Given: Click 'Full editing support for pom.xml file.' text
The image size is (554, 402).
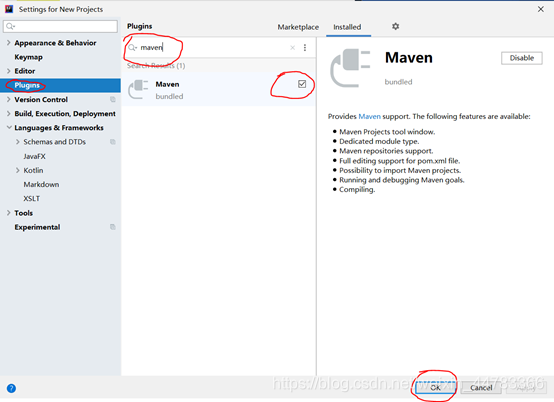Looking at the screenshot, I should coord(399,161).
